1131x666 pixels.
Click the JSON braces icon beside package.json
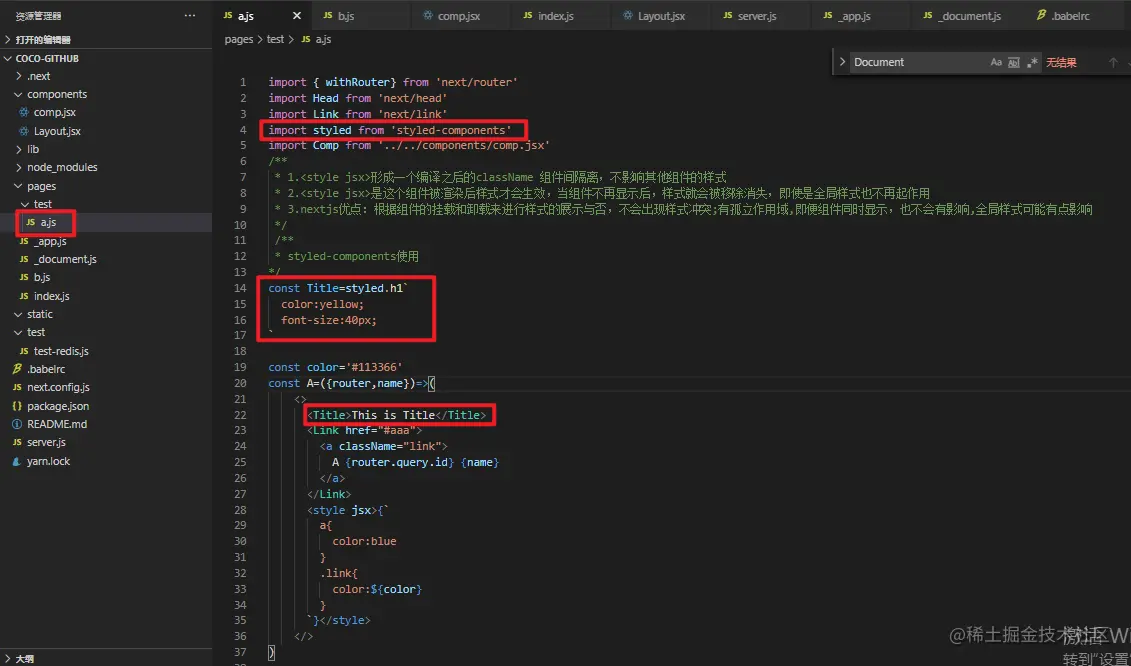pyautogui.click(x=17, y=406)
